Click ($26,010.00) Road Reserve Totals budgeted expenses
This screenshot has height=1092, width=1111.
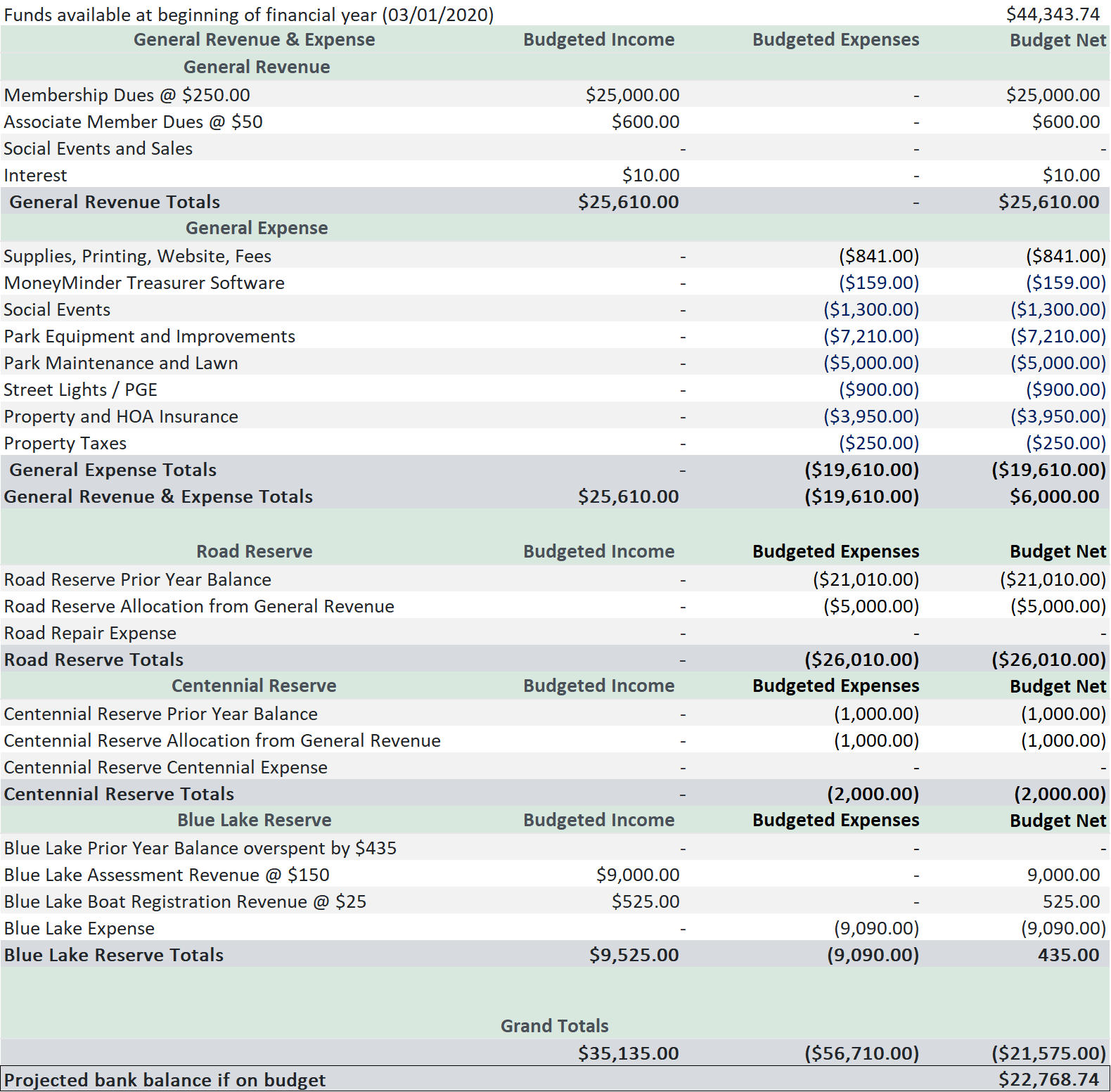point(861,660)
